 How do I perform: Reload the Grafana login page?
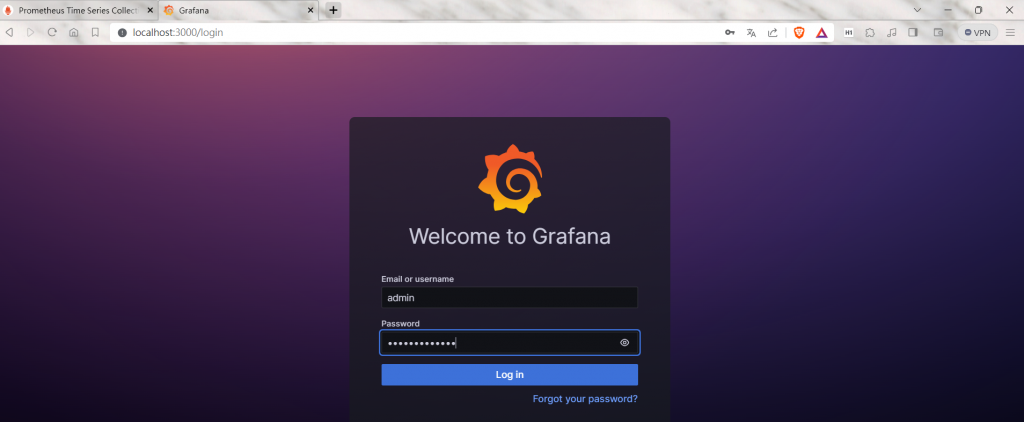pos(52,32)
